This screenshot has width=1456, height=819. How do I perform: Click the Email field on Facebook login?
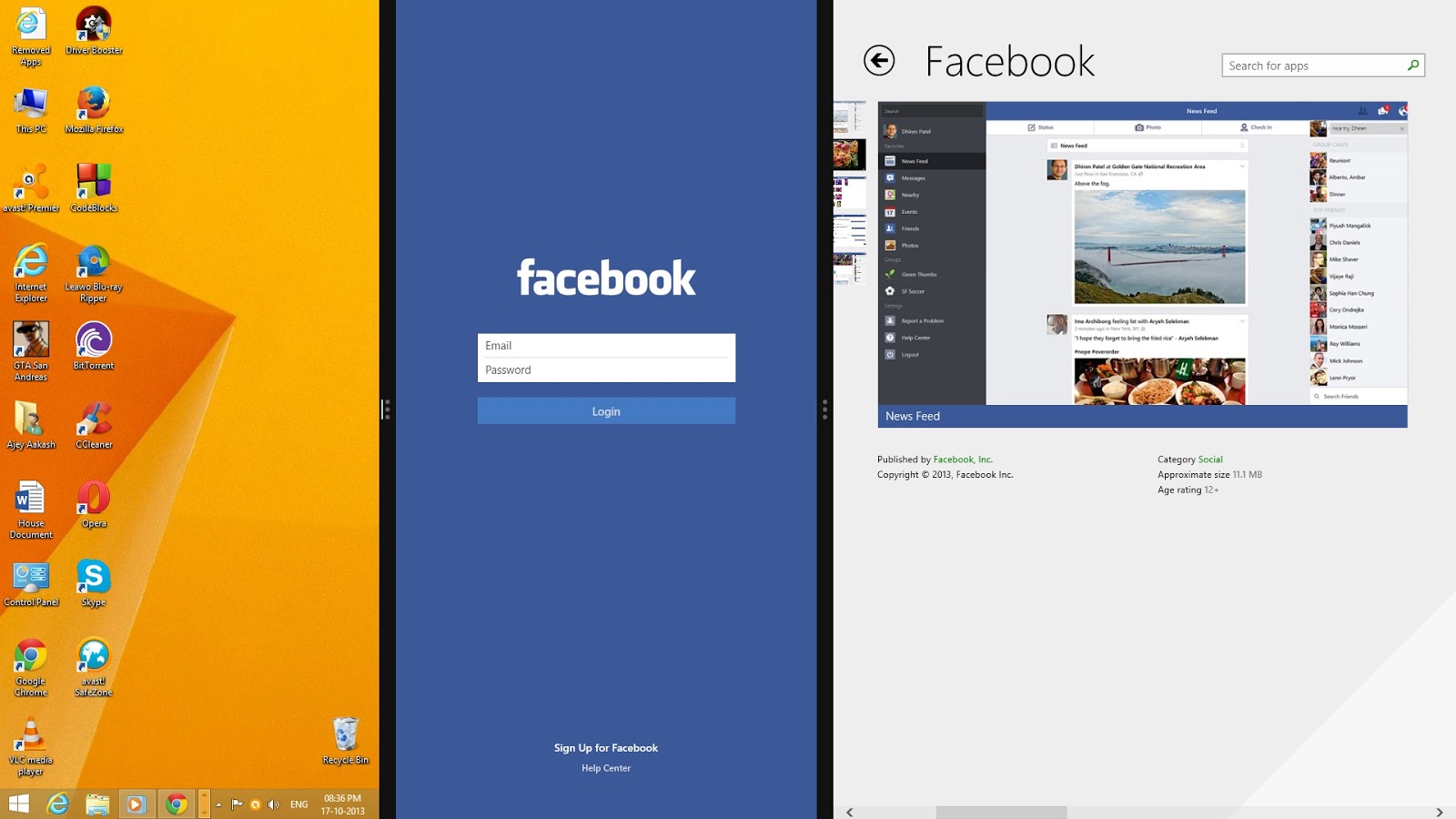coord(606,346)
